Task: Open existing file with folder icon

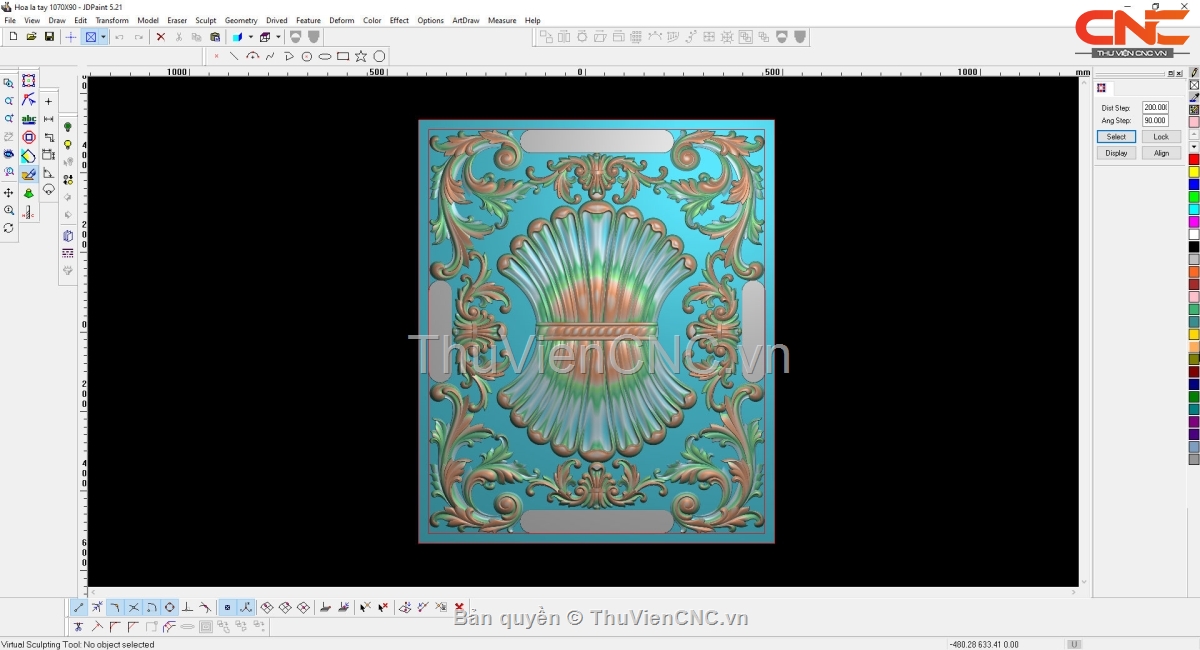Action: point(31,37)
